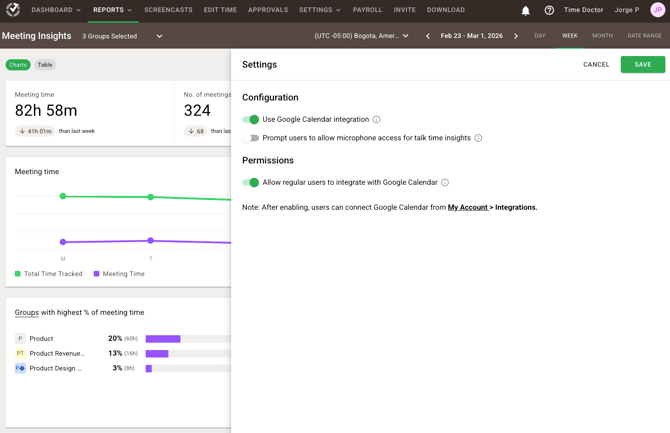Open the help question mark icon
The image size is (670, 433).
pyautogui.click(x=549, y=10)
